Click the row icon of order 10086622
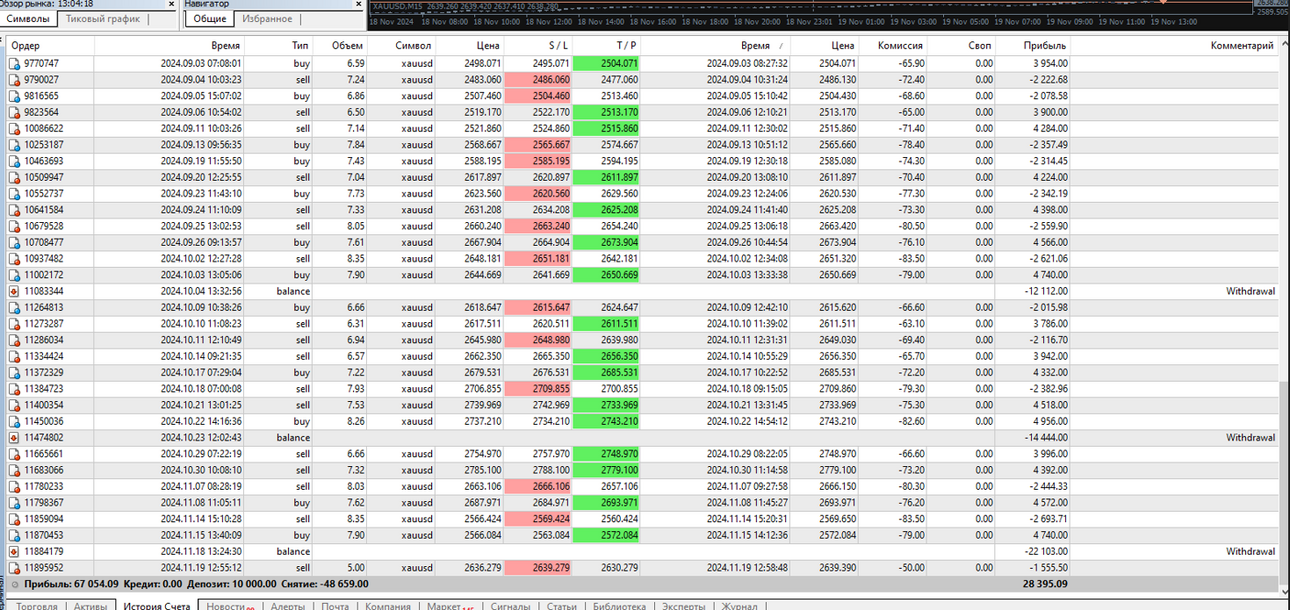 point(14,128)
